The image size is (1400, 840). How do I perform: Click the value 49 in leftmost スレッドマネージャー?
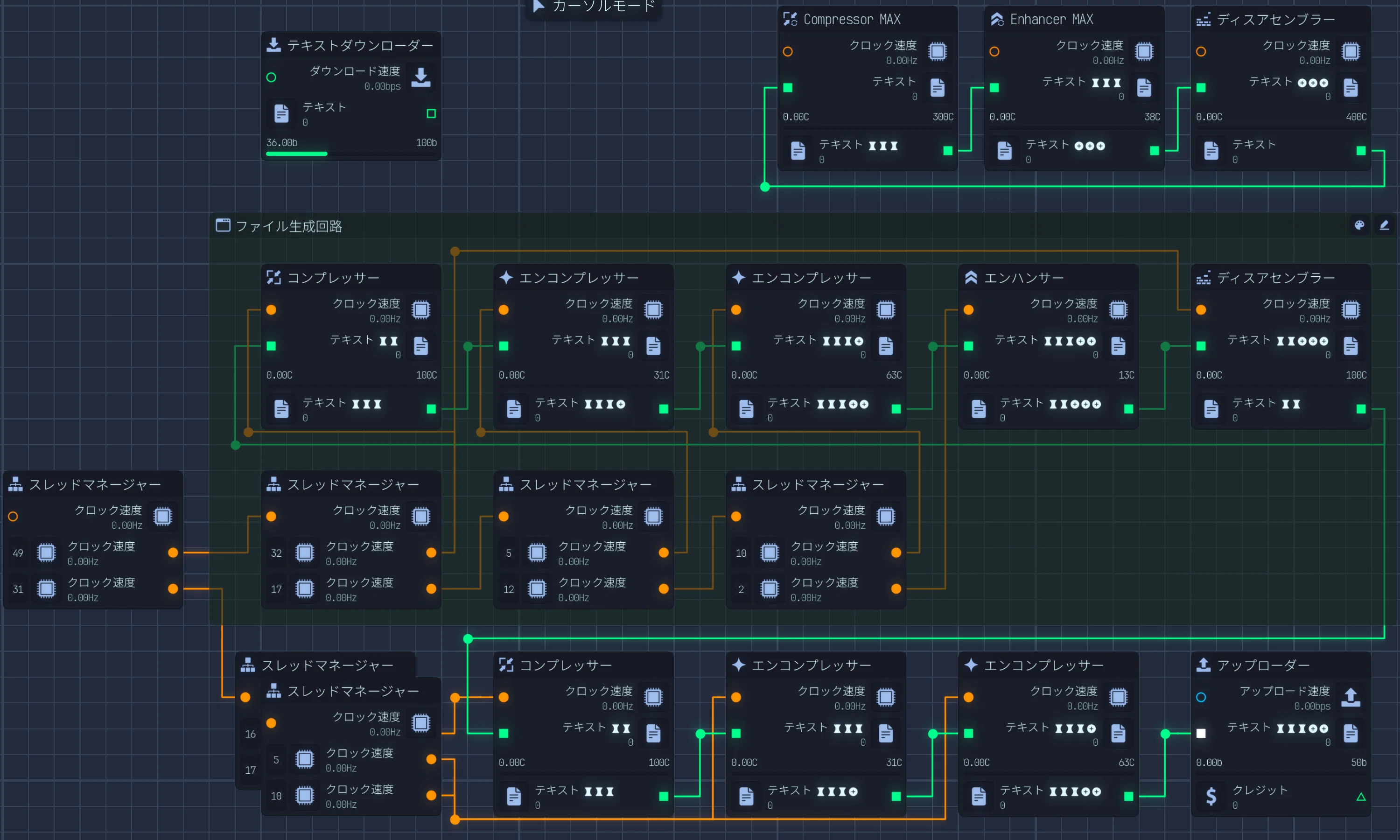point(18,553)
